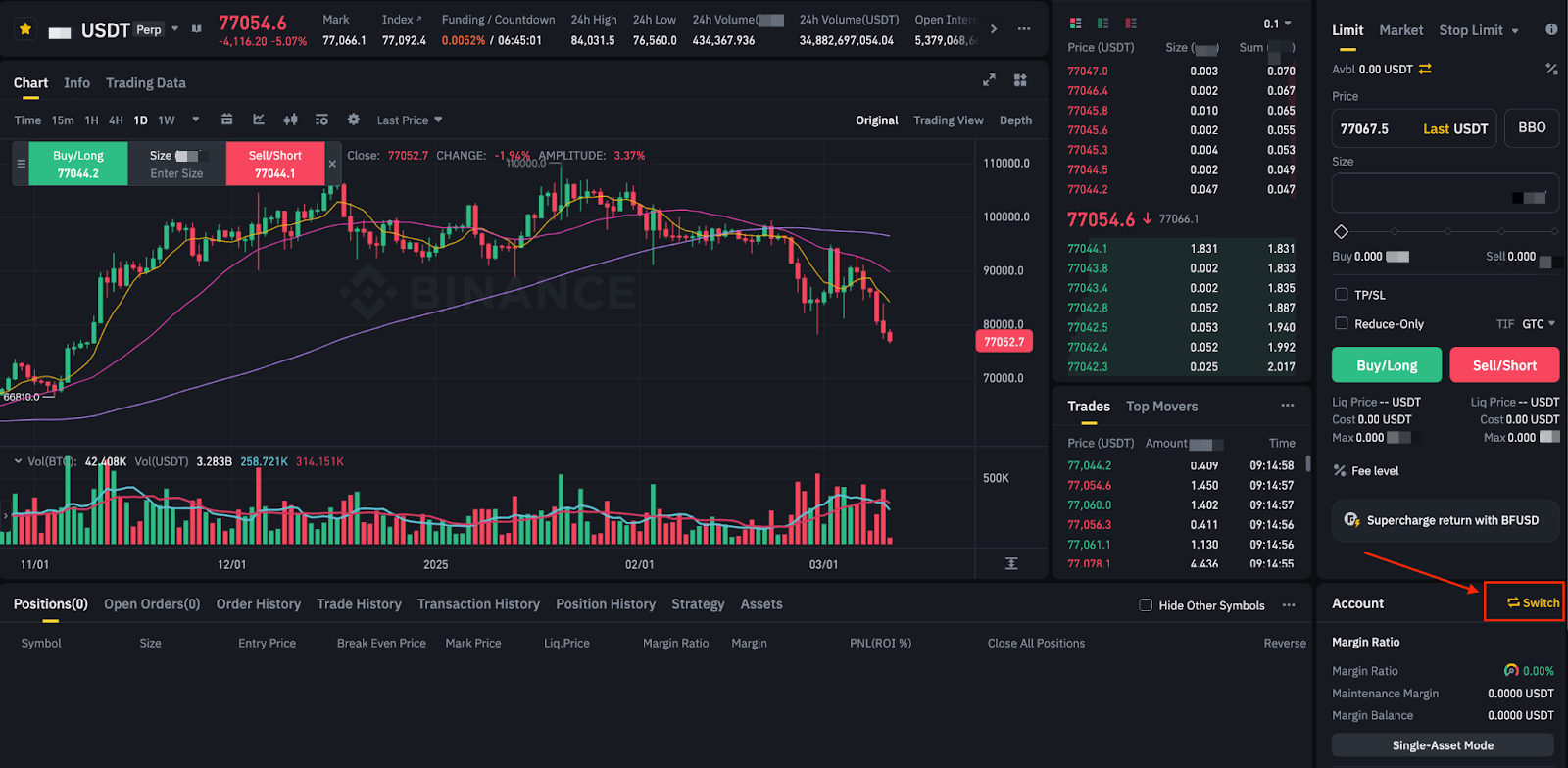Show order book with both bids and asks
1568x768 pixels.
tap(1076, 23)
